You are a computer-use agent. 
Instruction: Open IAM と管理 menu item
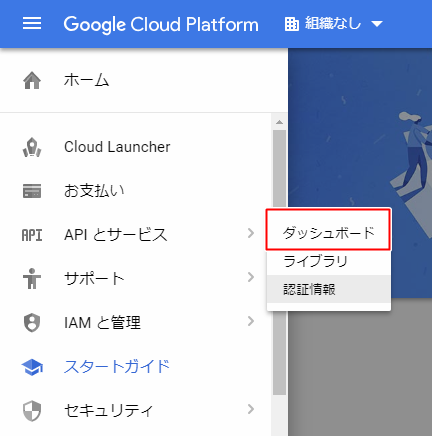[x=102, y=322]
